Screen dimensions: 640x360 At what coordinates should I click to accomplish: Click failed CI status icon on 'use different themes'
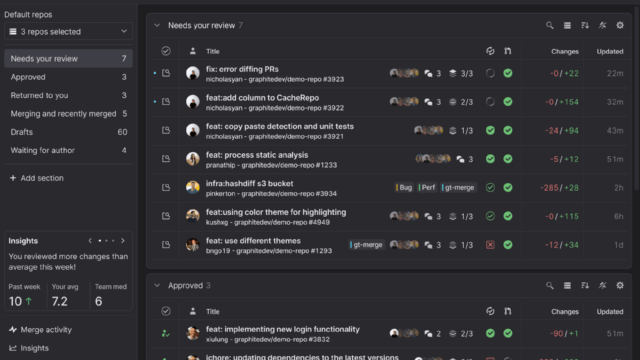(490, 244)
